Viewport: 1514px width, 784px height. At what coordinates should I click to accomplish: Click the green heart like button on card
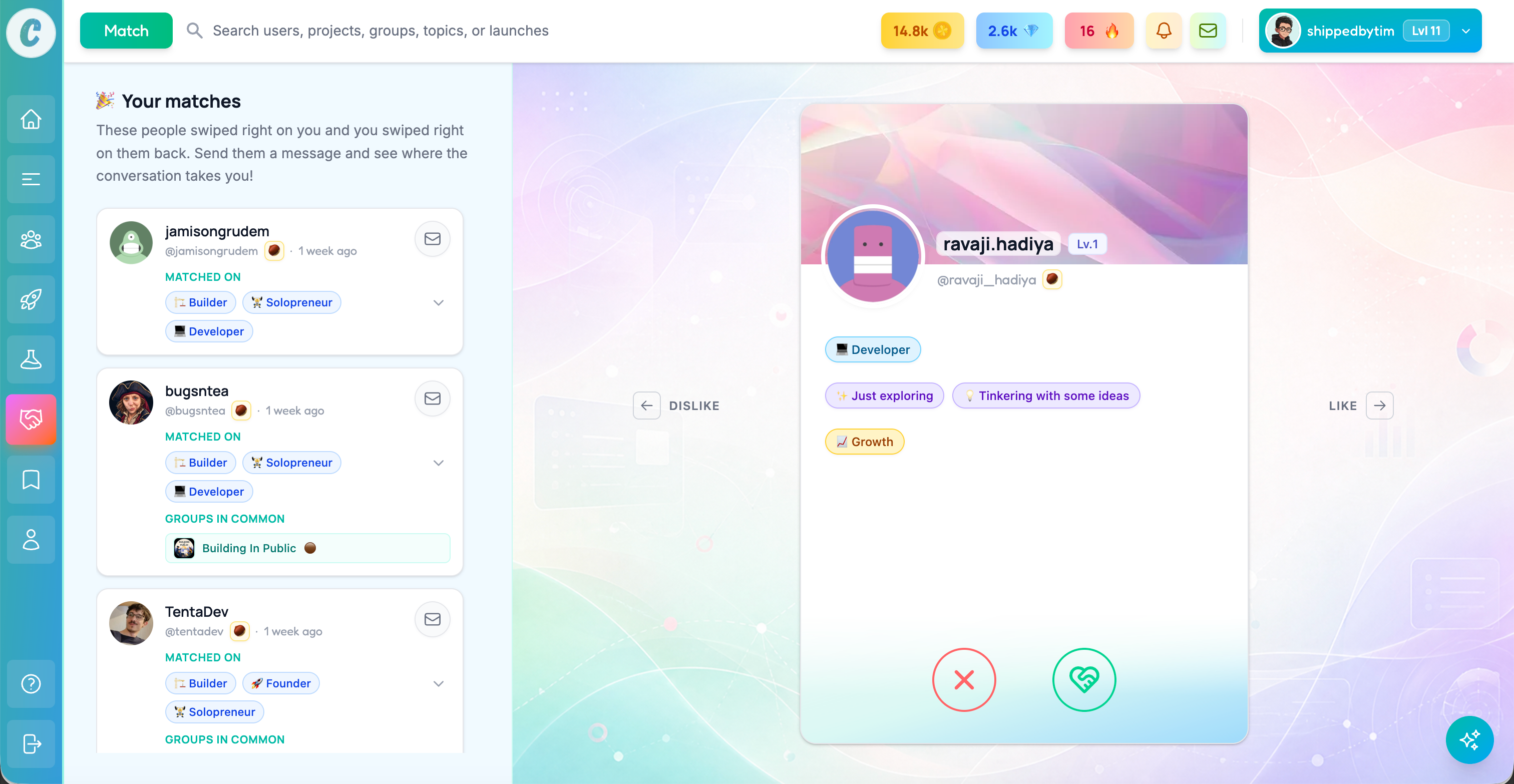click(1084, 679)
